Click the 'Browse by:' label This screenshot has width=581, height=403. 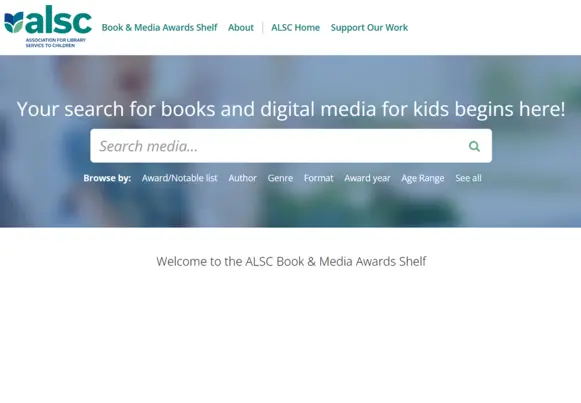click(107, 178)
